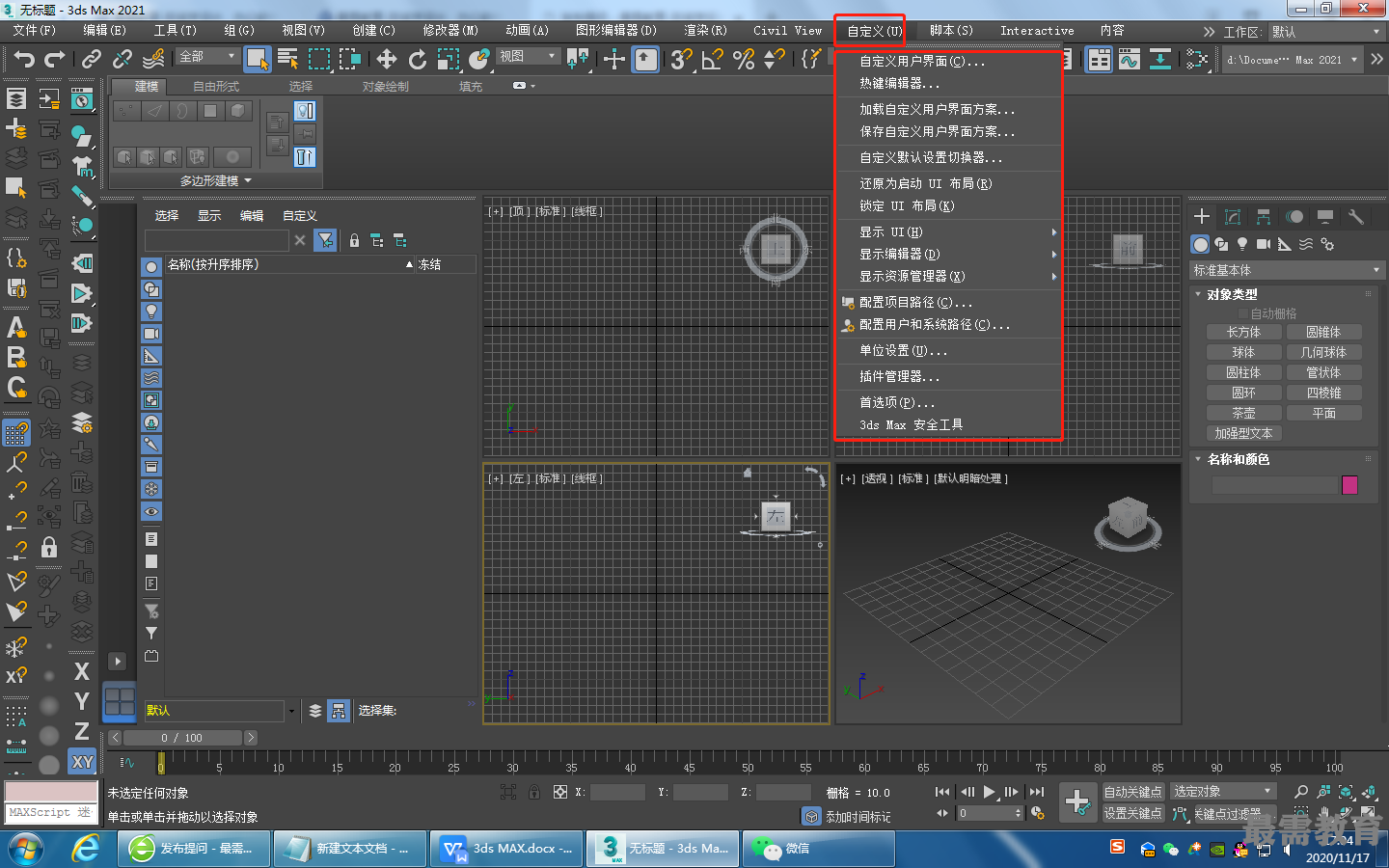Open the Hierarchy command panel tab
Screen dimensions: 1389x868
[1264, 217]
